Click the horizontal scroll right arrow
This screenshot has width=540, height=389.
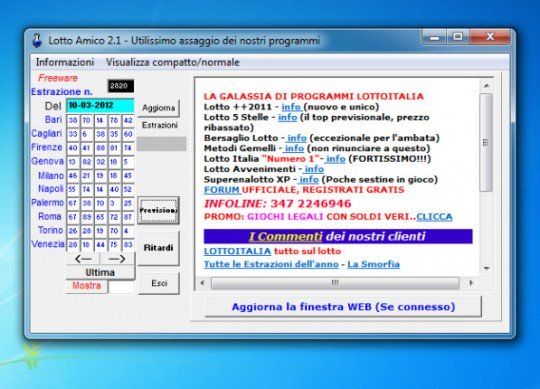[x=470, y=283]
